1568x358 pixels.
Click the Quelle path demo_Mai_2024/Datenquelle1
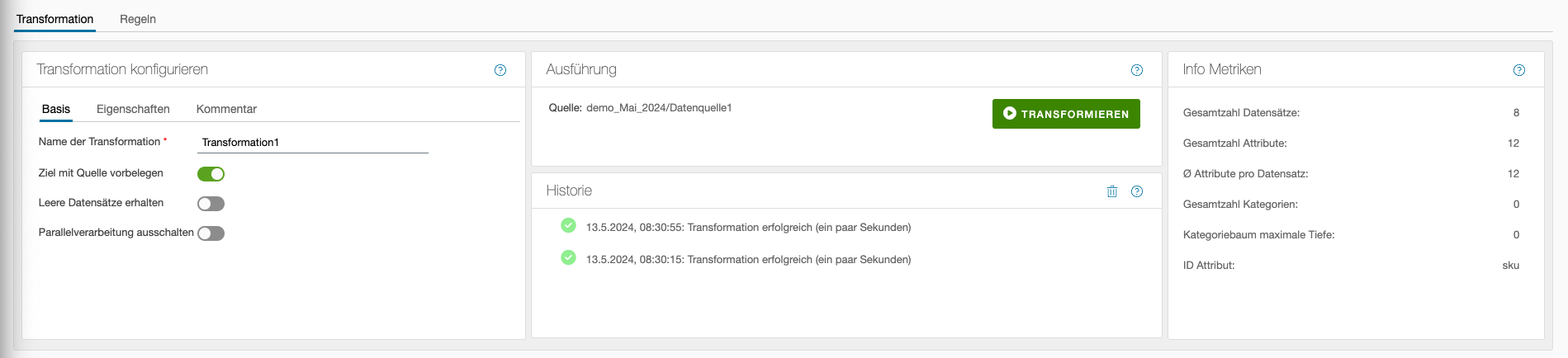coord(659,108)
